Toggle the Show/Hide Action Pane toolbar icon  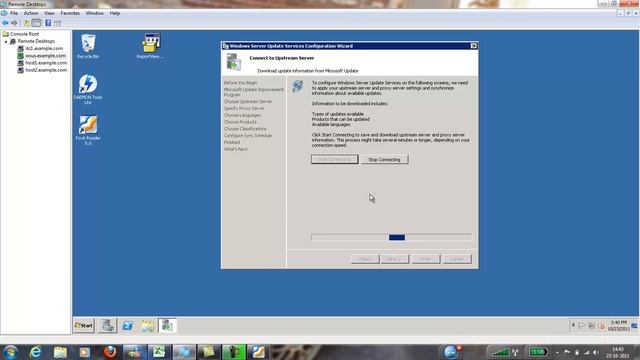(58, 23)
